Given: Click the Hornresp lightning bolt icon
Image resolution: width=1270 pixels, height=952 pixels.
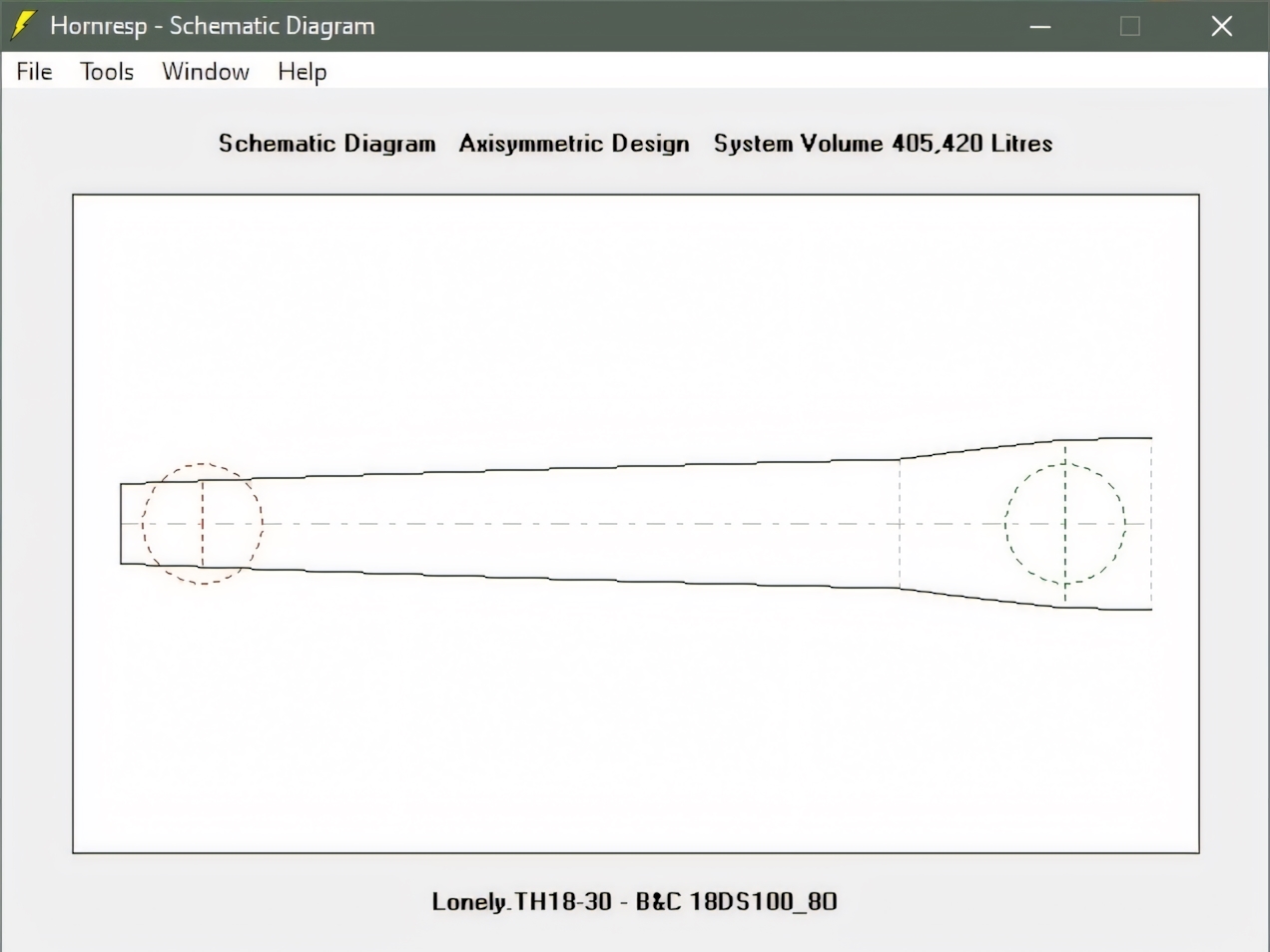Looking at the screenshot, I should click(x=23, y=26).
